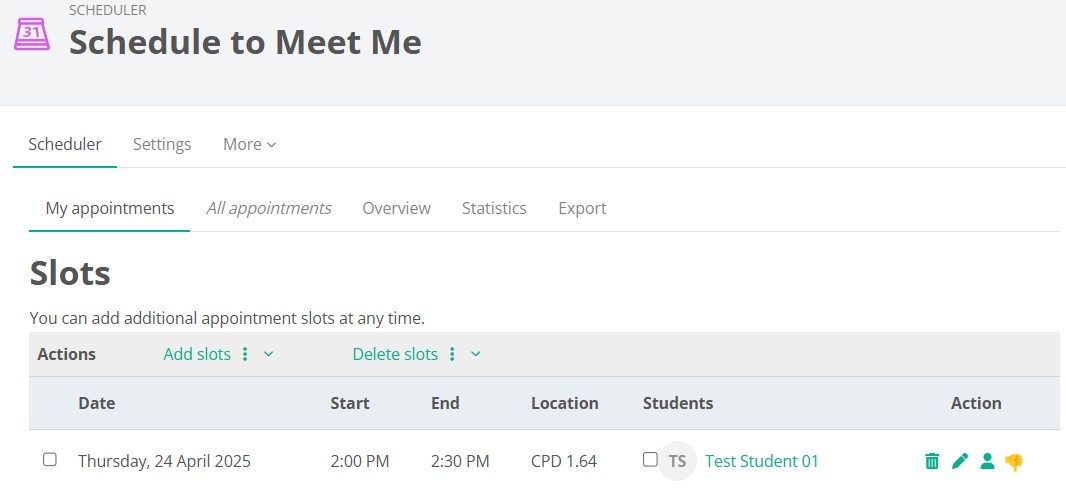
Task: Open the Test Student 01 link
Action: point(761,461)
